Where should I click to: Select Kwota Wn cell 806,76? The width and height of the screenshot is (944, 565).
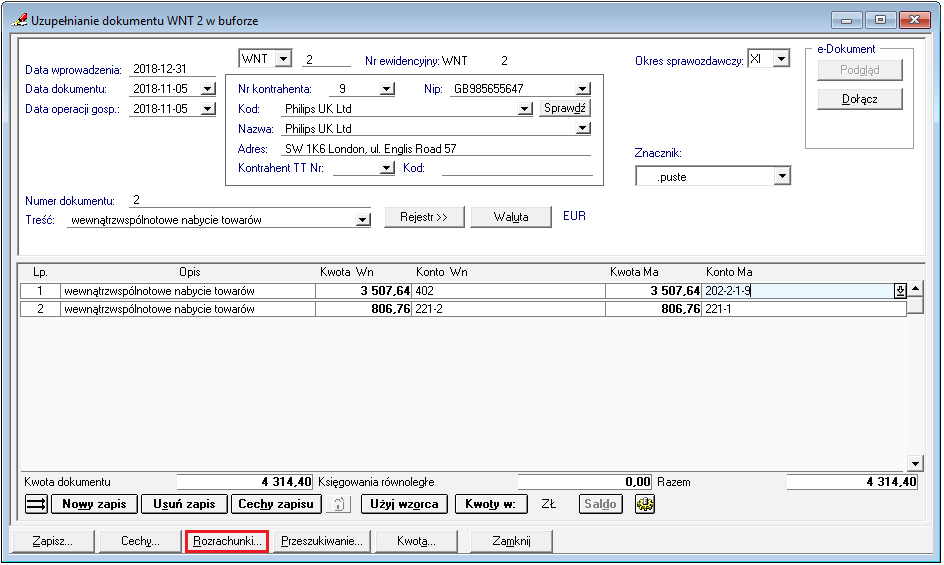[364, 309]
